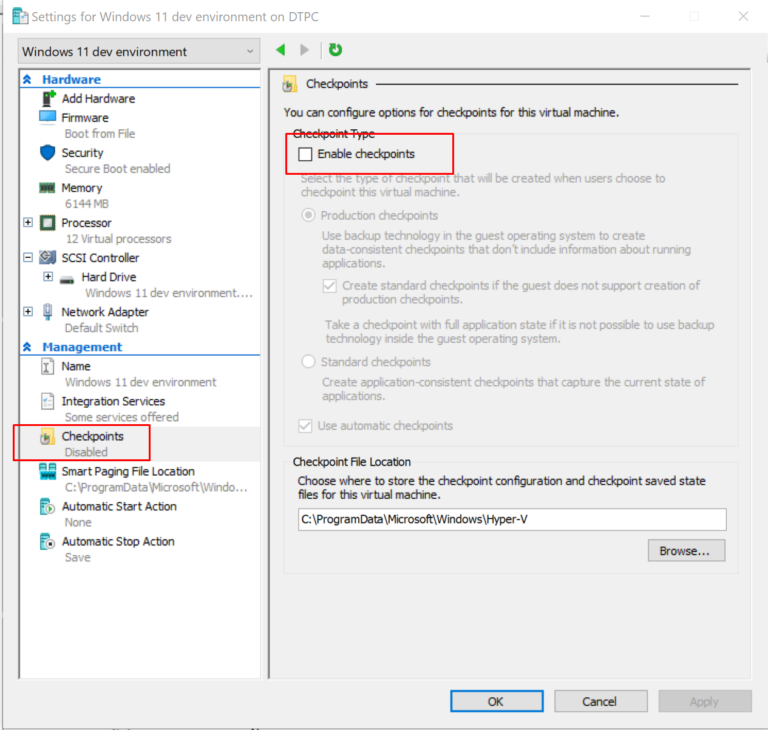
Task: Select the Memory settings entry
Action: click(82, 188)
